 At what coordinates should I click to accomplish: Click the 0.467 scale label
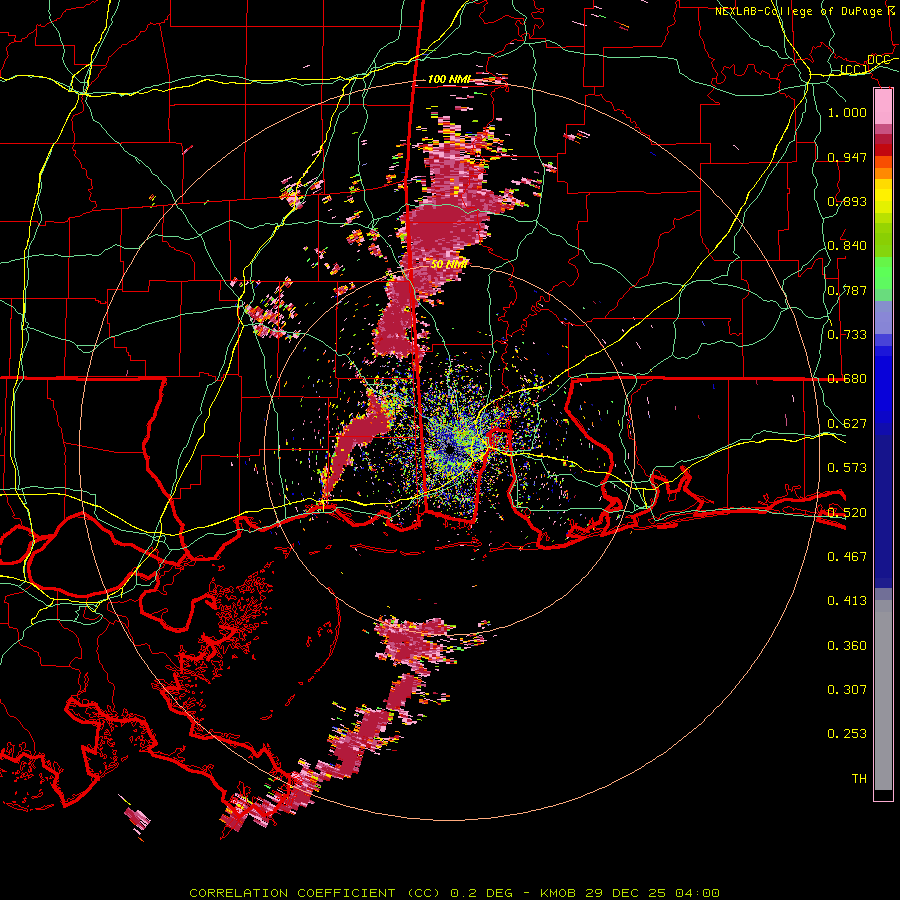[x=847, y=556]
